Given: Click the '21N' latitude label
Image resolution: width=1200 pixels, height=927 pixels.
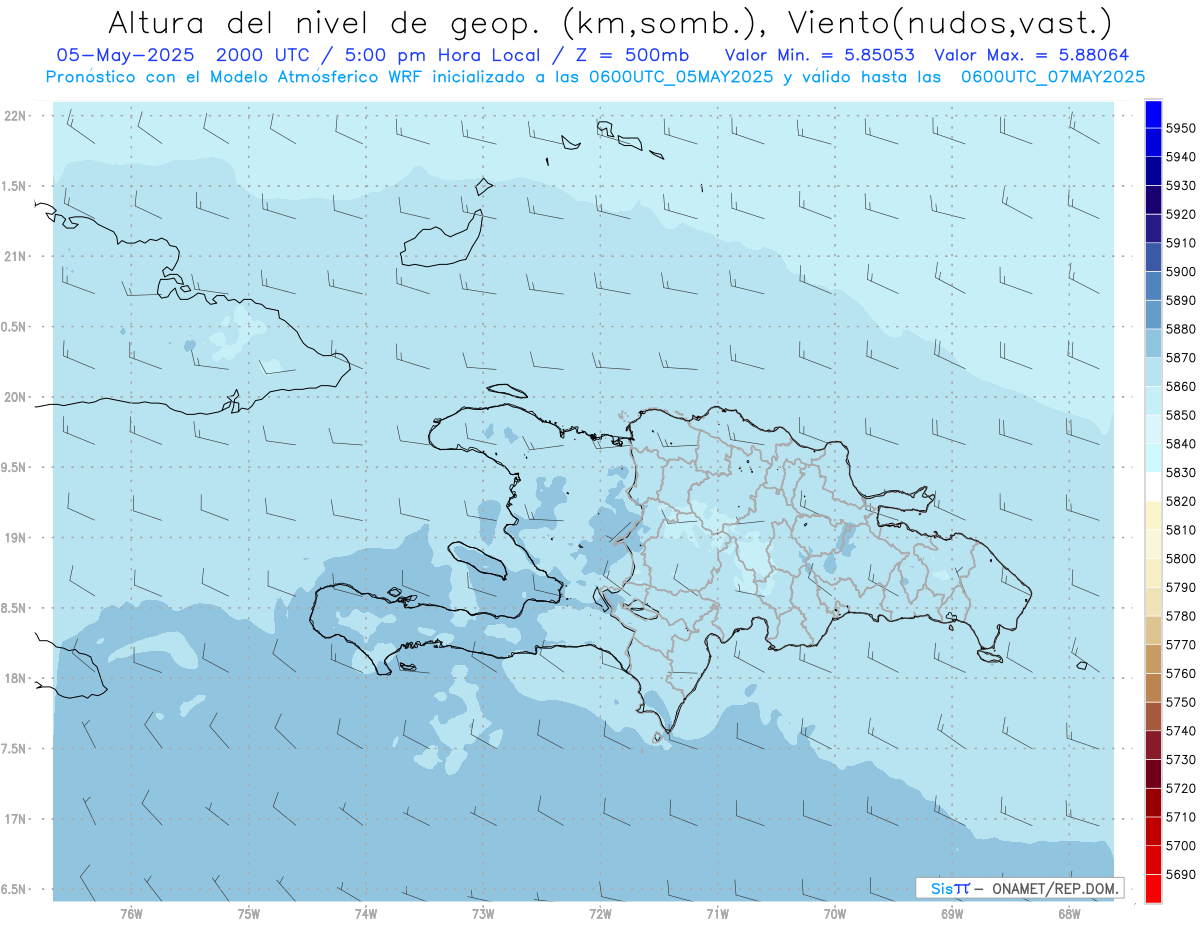Looking at the screenshot, I should (x=15, y=257).
